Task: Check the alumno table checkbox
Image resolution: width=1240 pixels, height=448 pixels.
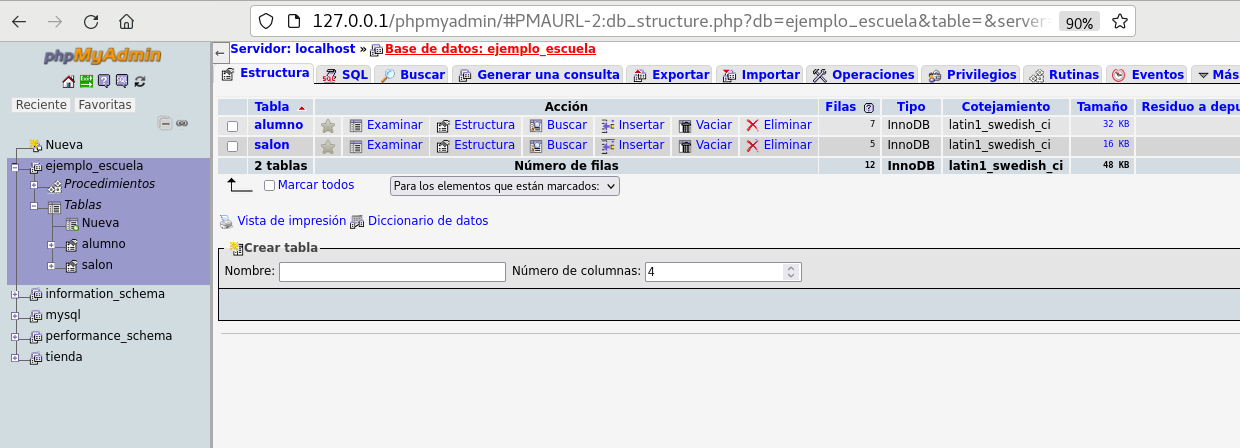Action: [232, 126]
